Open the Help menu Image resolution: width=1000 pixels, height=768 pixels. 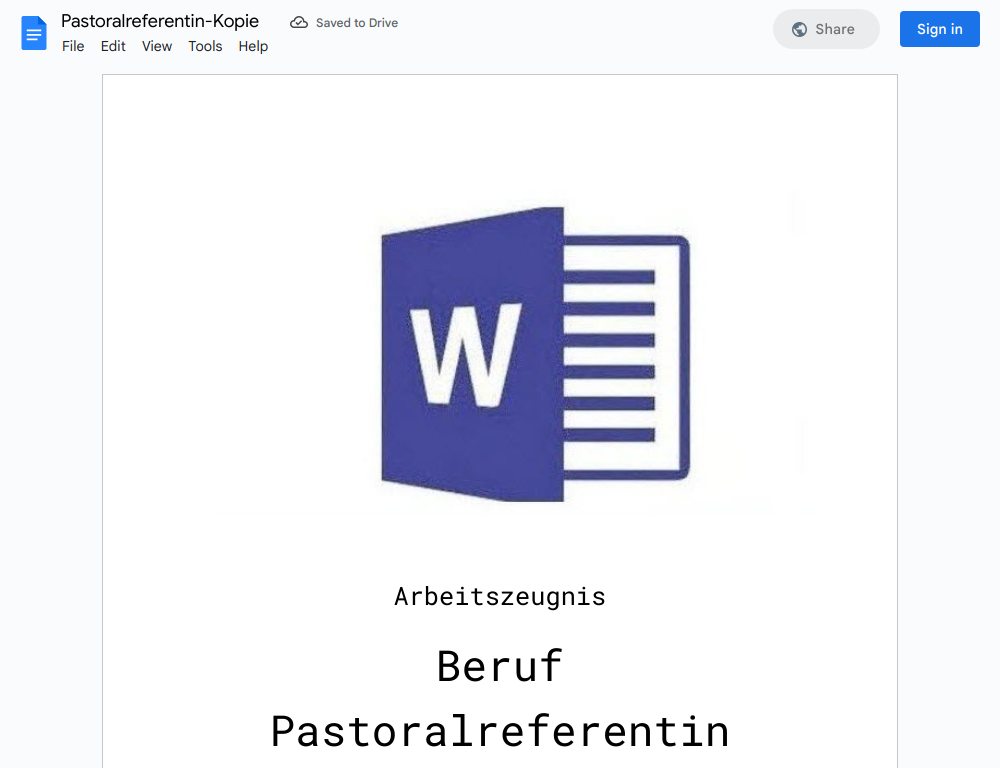pyautogui.click(x=253, y=47)
